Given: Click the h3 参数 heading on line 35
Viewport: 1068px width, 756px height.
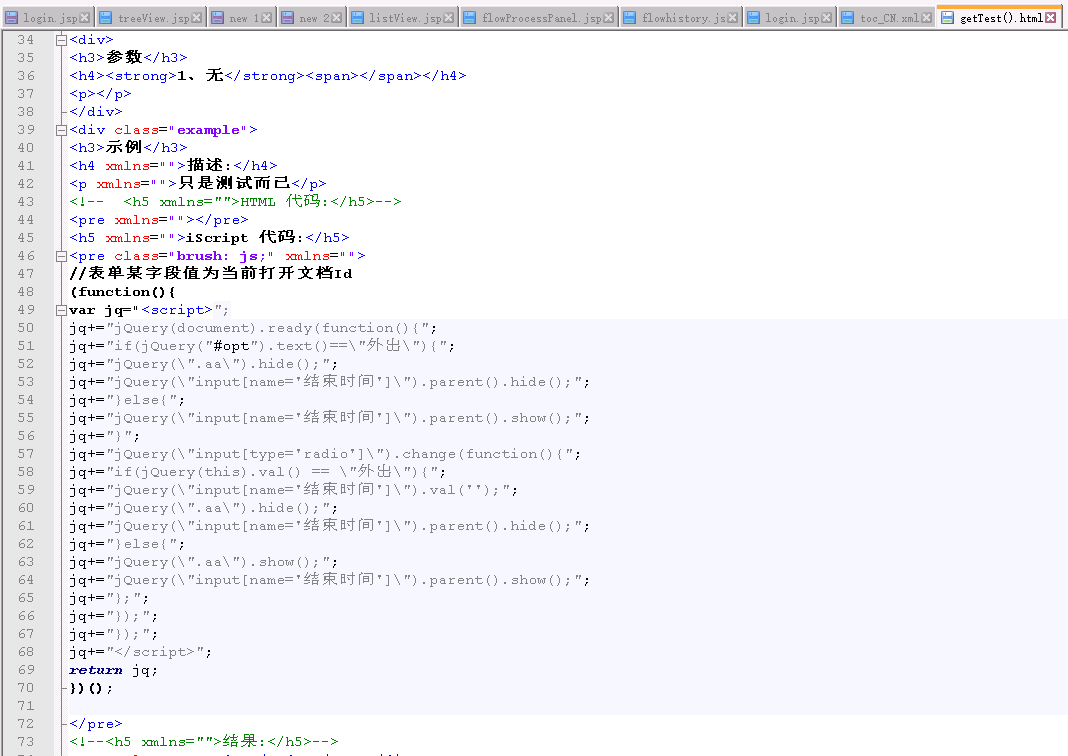Looking at the screenshot, I should tap(128, 57).
